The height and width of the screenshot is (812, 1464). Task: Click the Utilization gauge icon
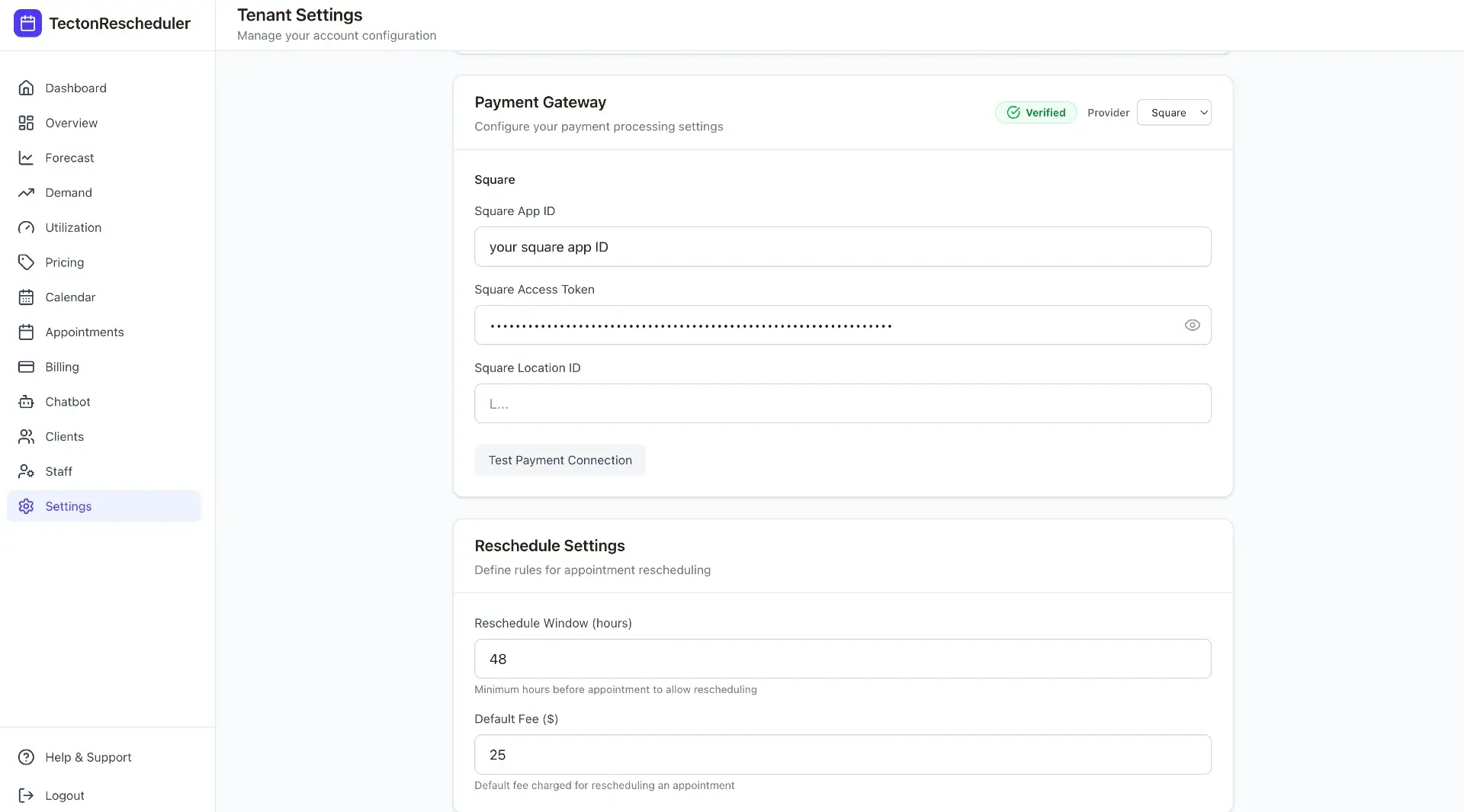(x=26, y=227)
